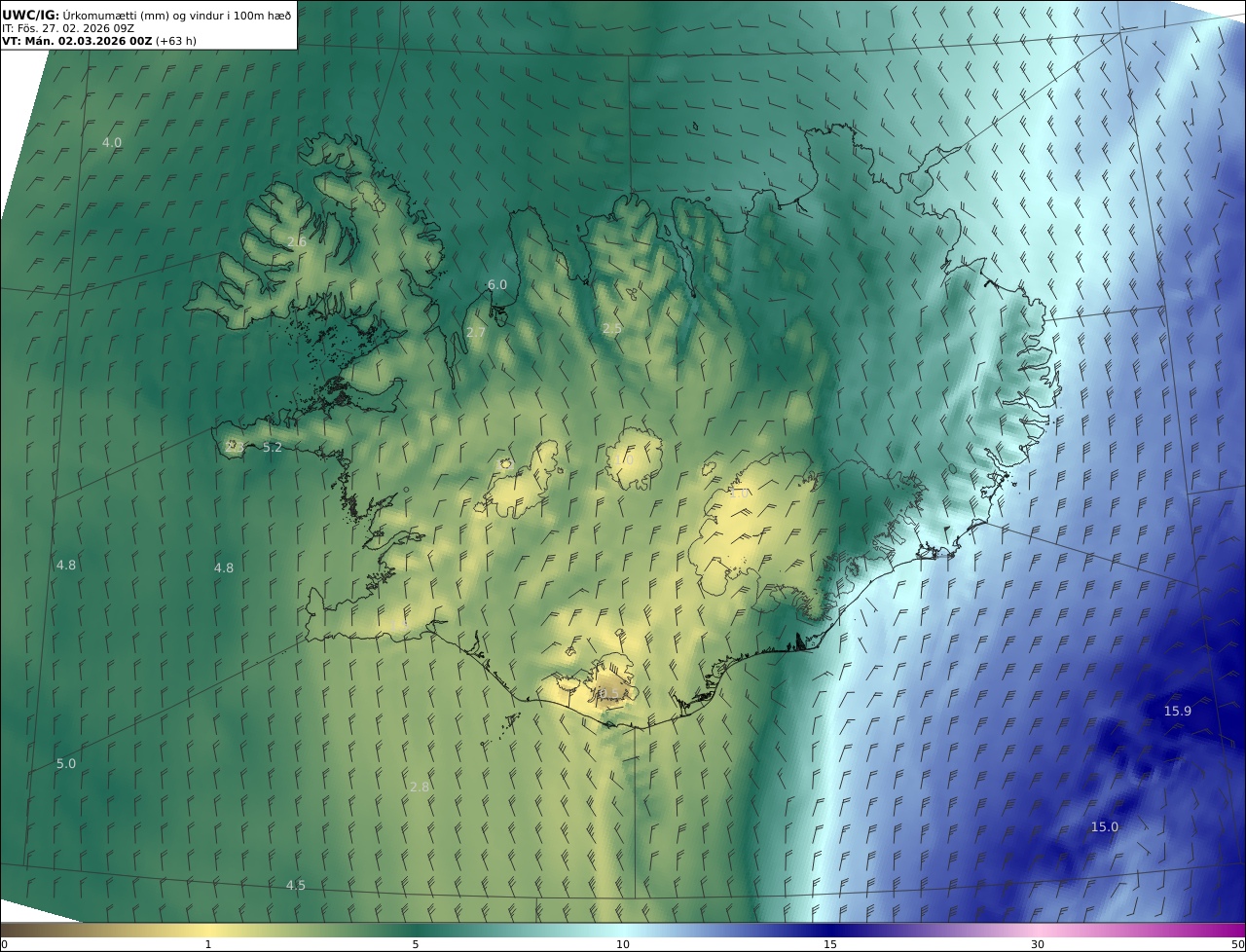1246x952 pixels.
Task: Click the initialization time 'IT: Fös. 27. 02. 2026 09Z'
Action: click(x=68, y=28)
